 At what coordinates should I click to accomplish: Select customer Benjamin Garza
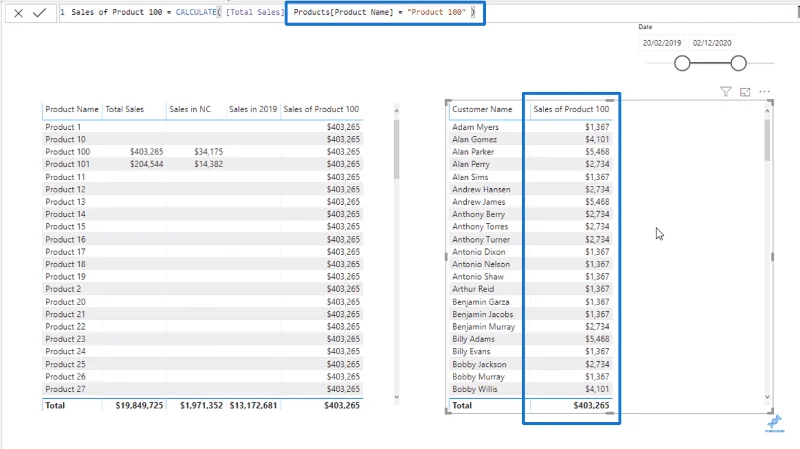[481, 302]
